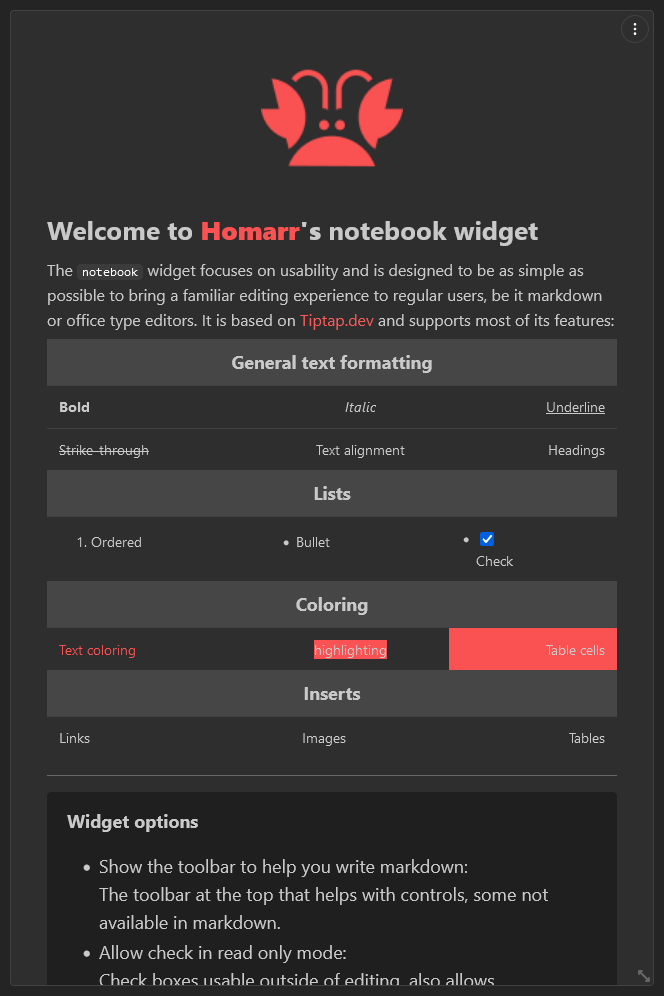Click the inline 'notebook' code tag
Viewport: 664px width, 996px height.
coord(110,272)
